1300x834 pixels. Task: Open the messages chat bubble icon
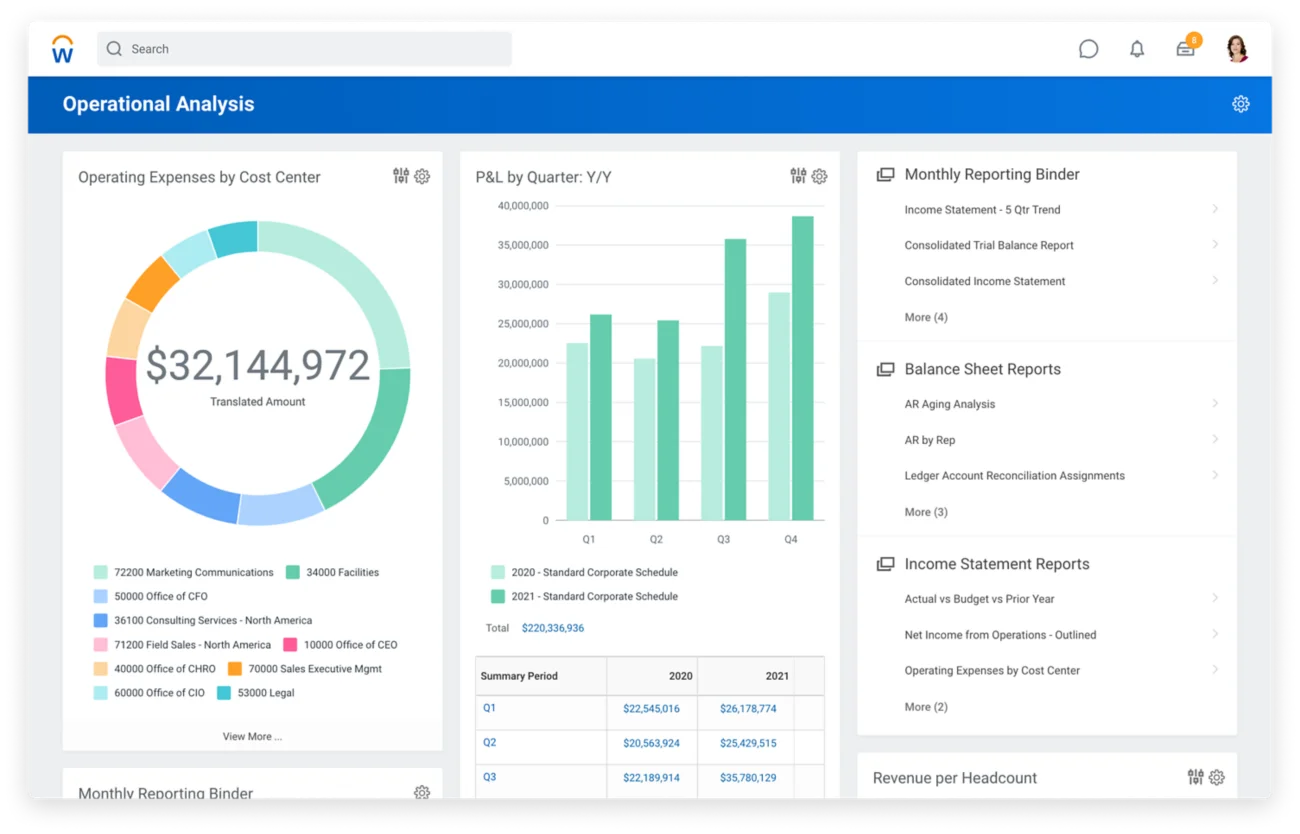1088,48
